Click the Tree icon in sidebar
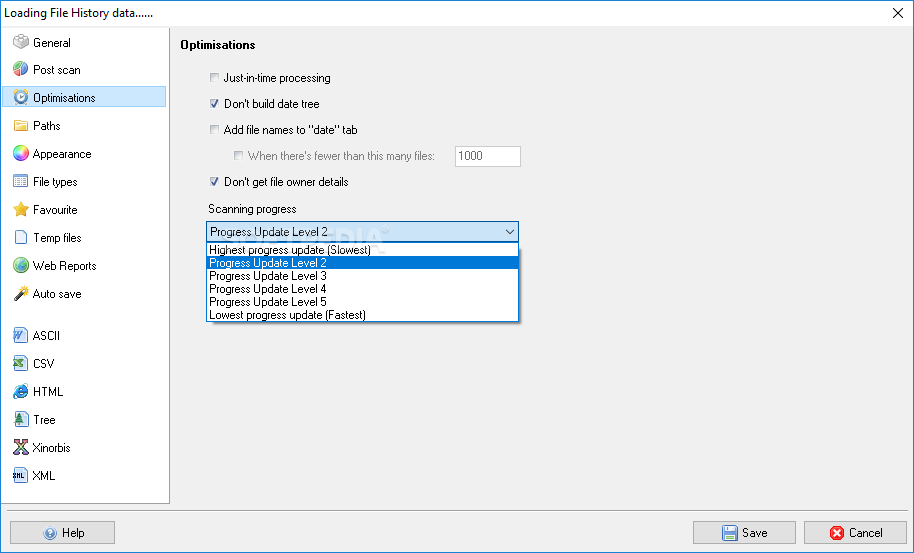The image size is (914, 553). (x=21, y=419)
